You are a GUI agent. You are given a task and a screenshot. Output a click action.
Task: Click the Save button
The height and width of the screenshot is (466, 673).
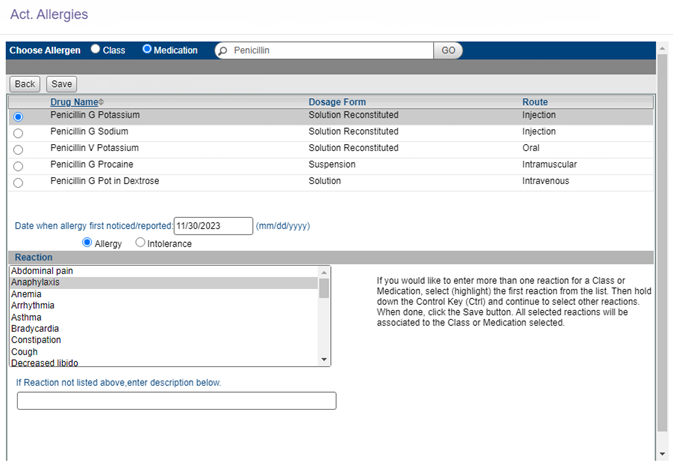61,84
